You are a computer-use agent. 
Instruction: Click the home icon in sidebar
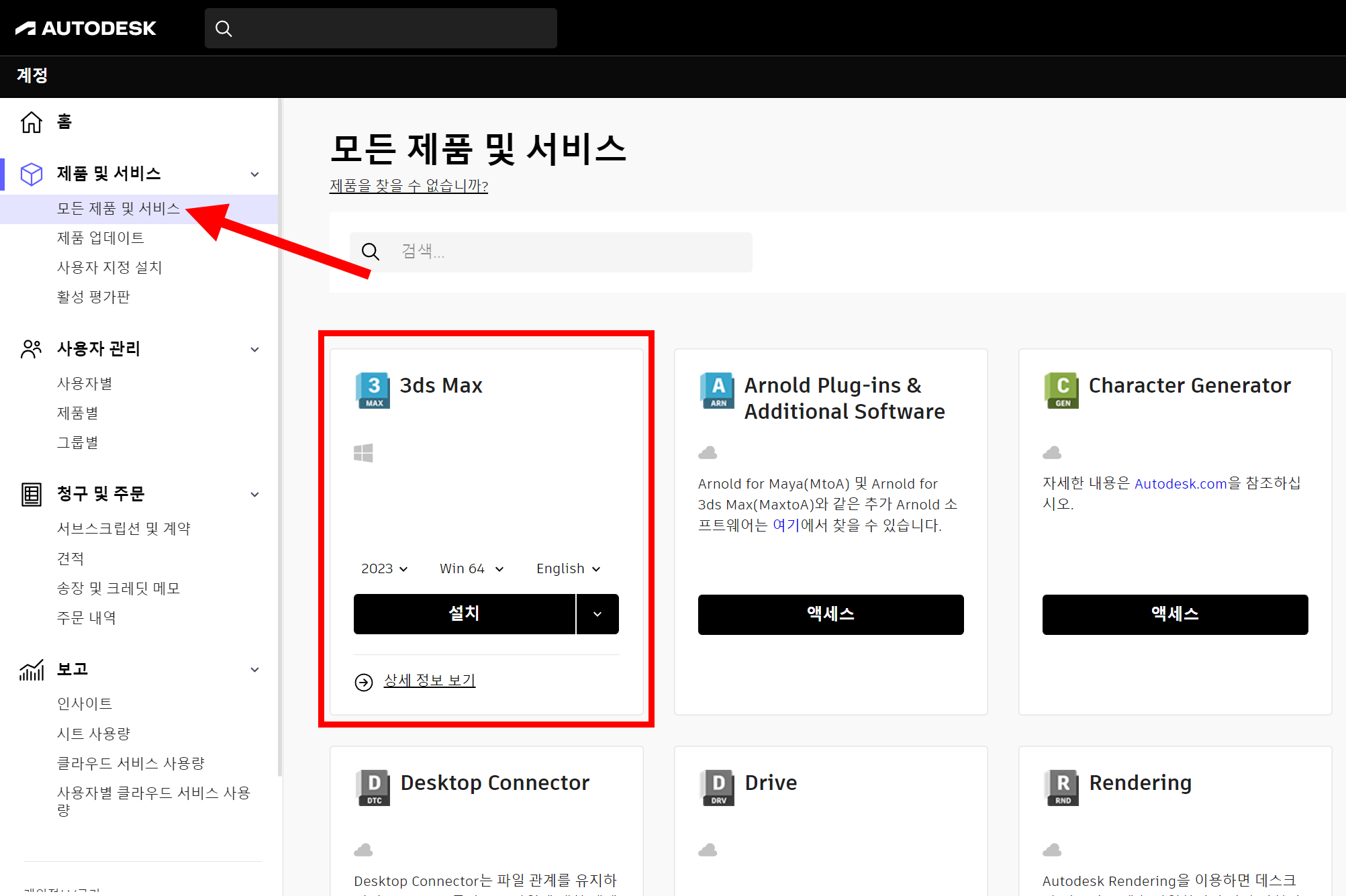tap(32, 122)
